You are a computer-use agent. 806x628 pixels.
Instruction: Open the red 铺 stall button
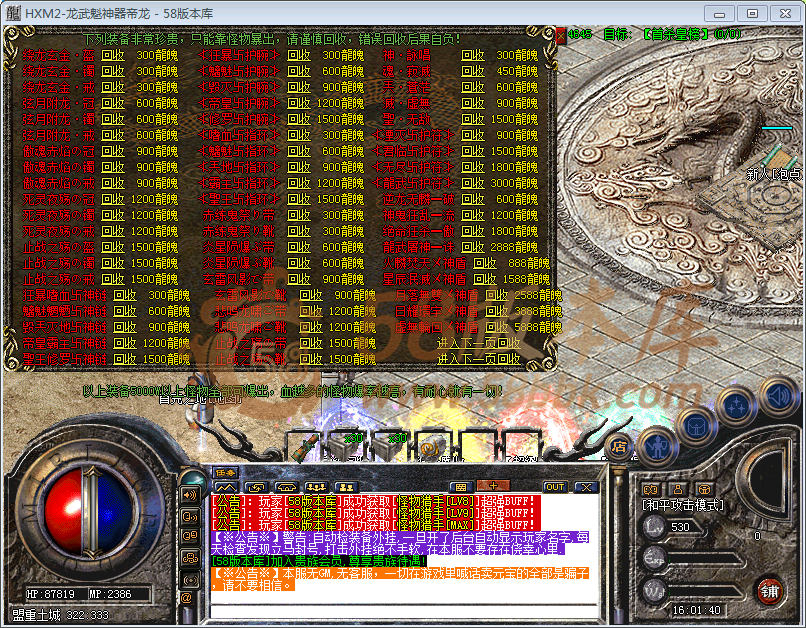pyautogui.click(x=770, y=591)
